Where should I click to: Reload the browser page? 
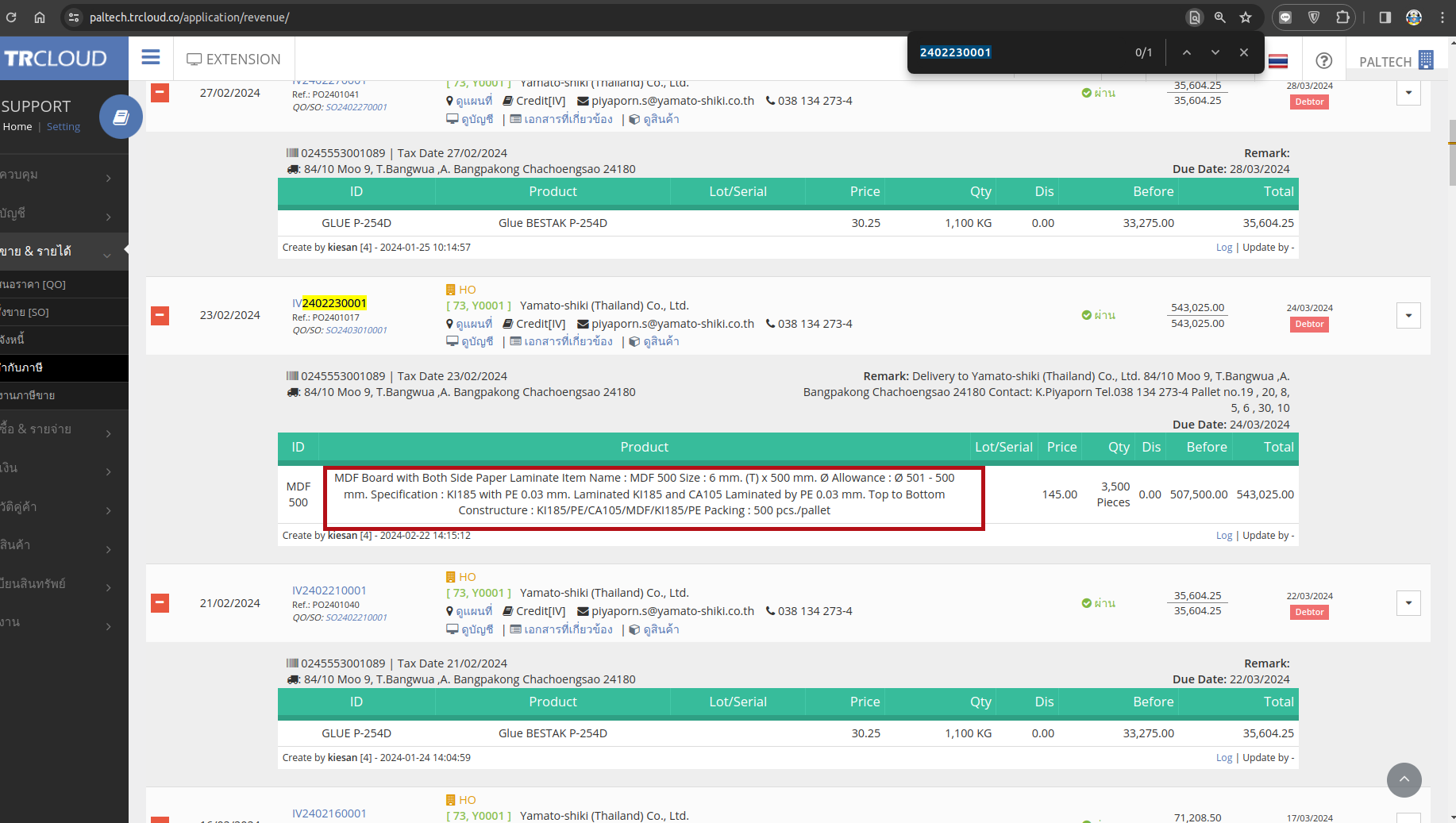(11, 17)
